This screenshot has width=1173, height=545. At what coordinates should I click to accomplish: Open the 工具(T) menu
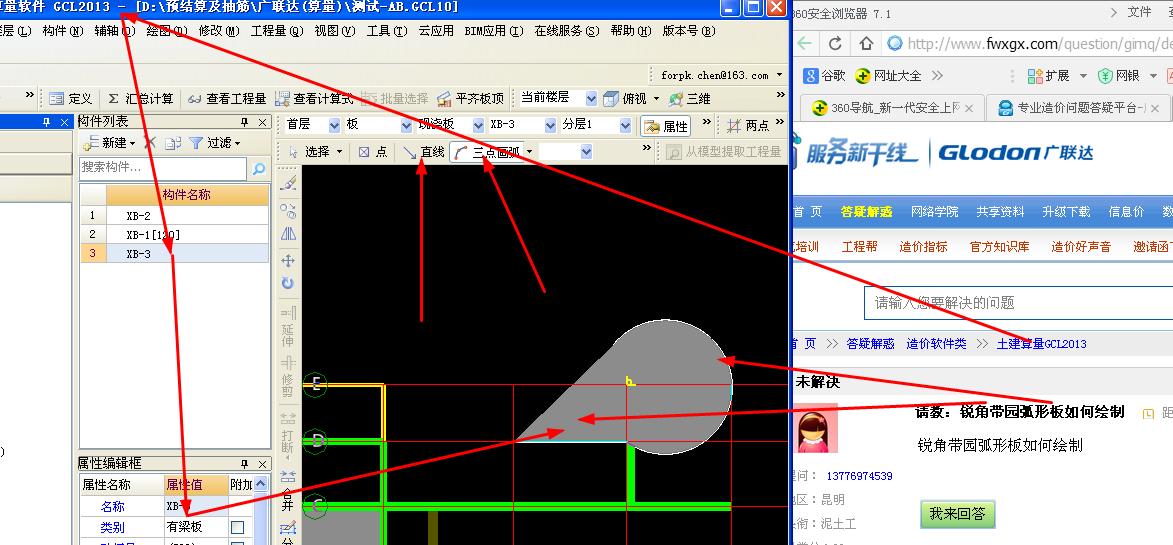point(387,31)
